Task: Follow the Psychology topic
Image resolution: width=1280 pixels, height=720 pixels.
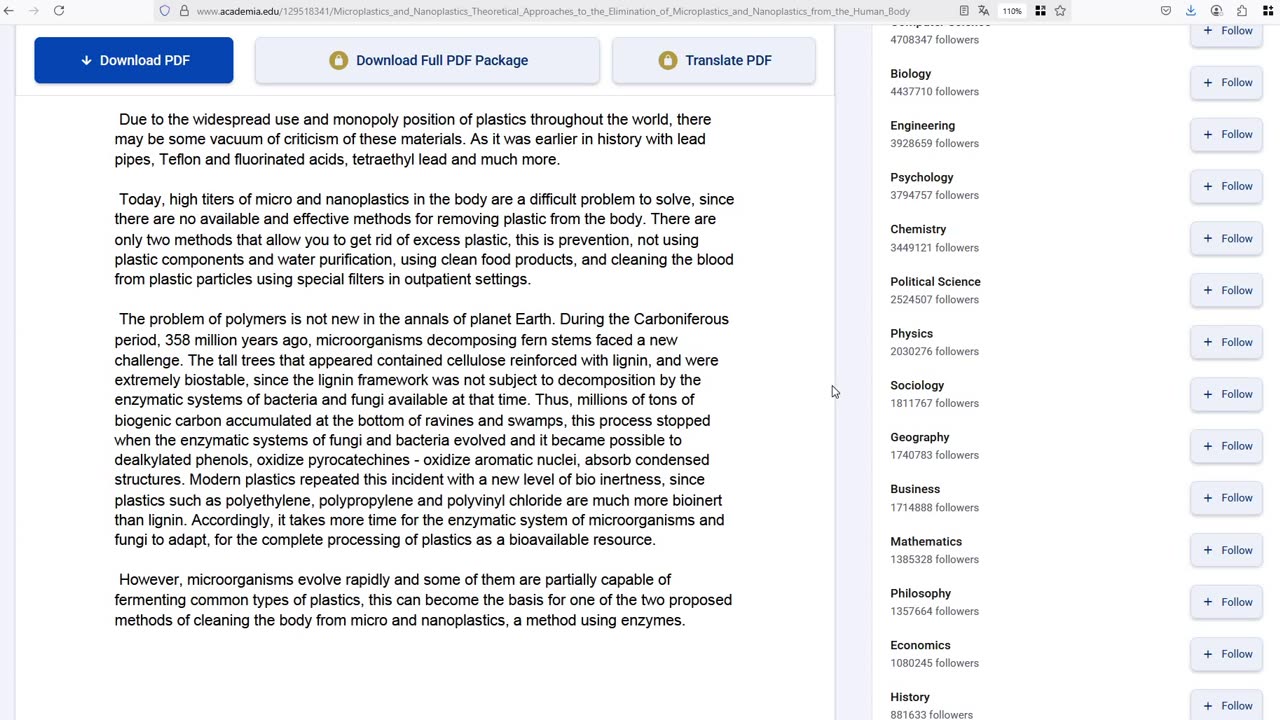Action: [x=1227, y=186]
